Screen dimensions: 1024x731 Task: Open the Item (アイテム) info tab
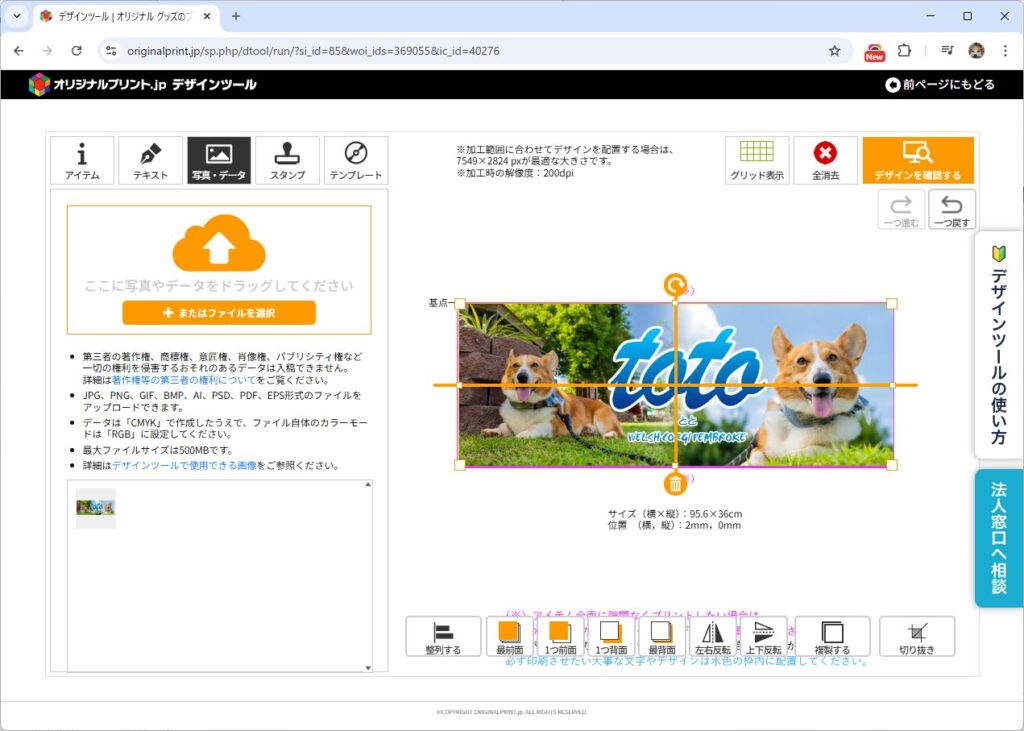pyautogui.click(x=82, y=160)
